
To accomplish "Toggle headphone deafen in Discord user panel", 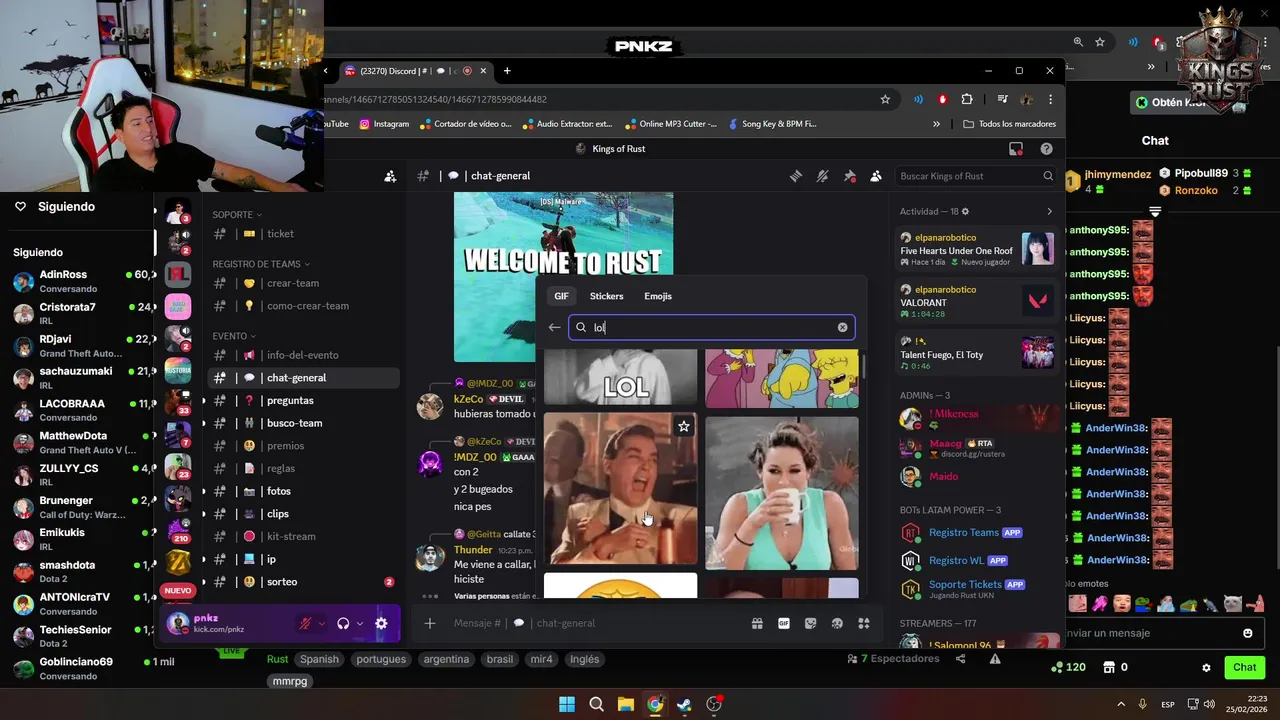I will click(343, 623).
